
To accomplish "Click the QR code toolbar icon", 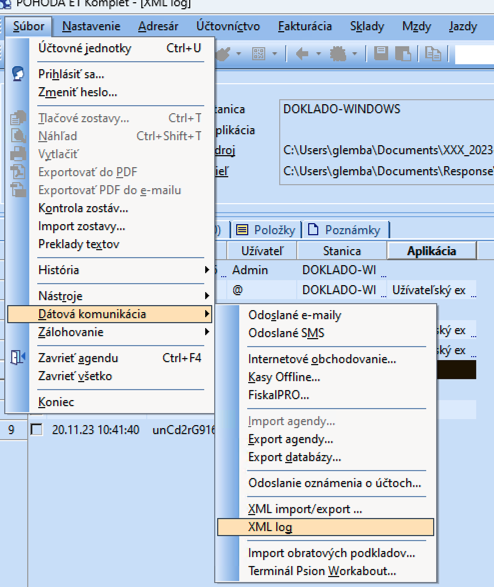I will [x=259, y=54].
